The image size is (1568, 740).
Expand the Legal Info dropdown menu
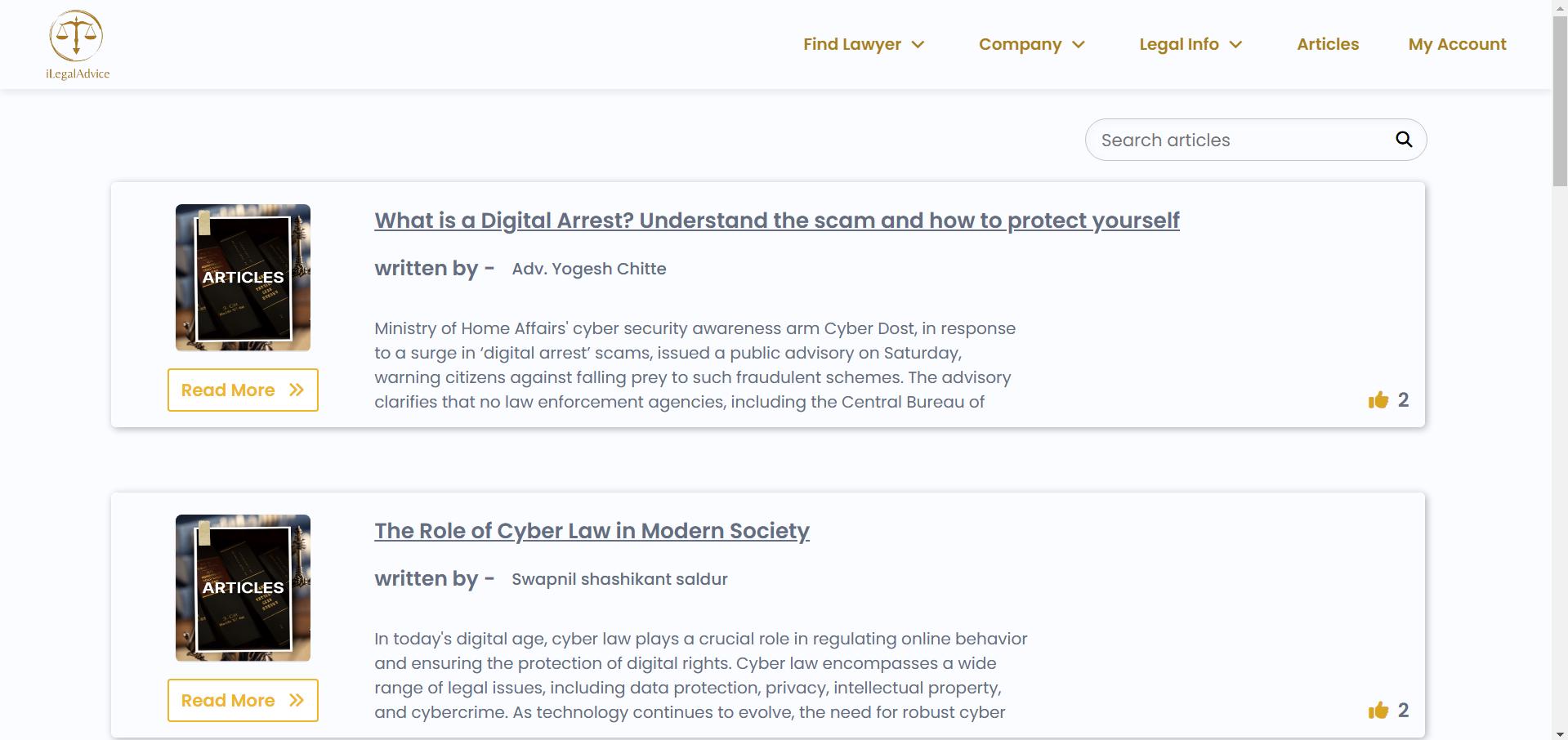click(x=1190, y=44)
